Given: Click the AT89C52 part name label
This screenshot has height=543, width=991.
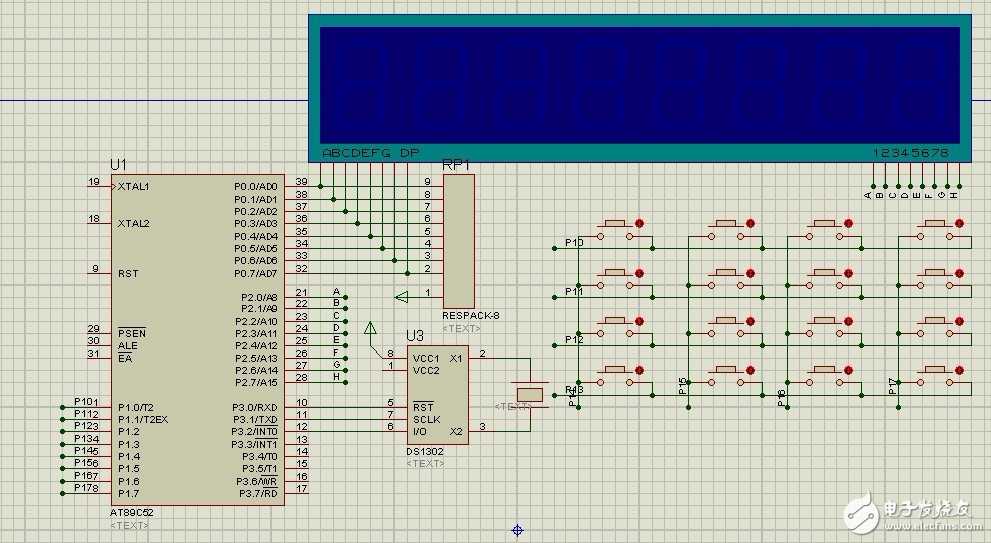Looking at the screenshot, I should click(131, 513).
